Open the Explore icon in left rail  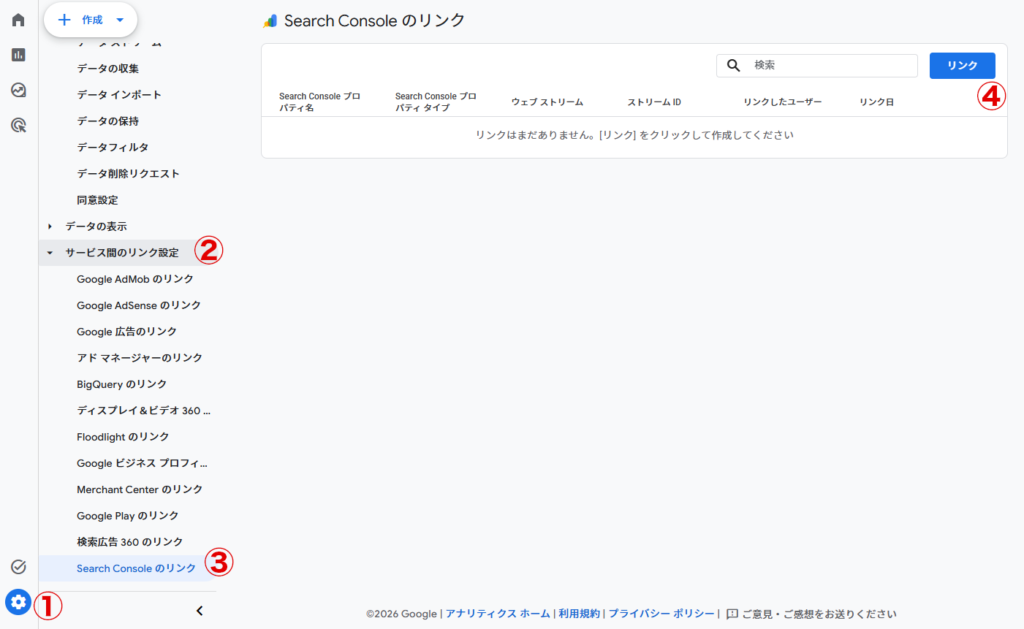(x=18, y=90)
